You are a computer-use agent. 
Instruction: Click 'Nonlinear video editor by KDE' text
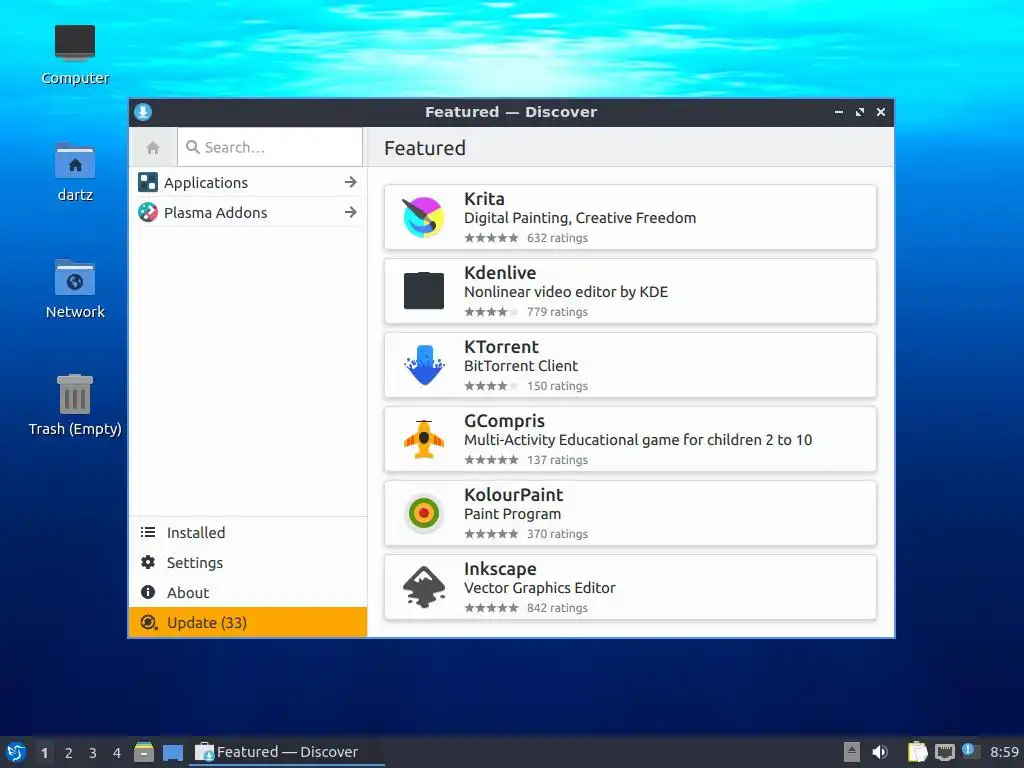coord(566,292)
